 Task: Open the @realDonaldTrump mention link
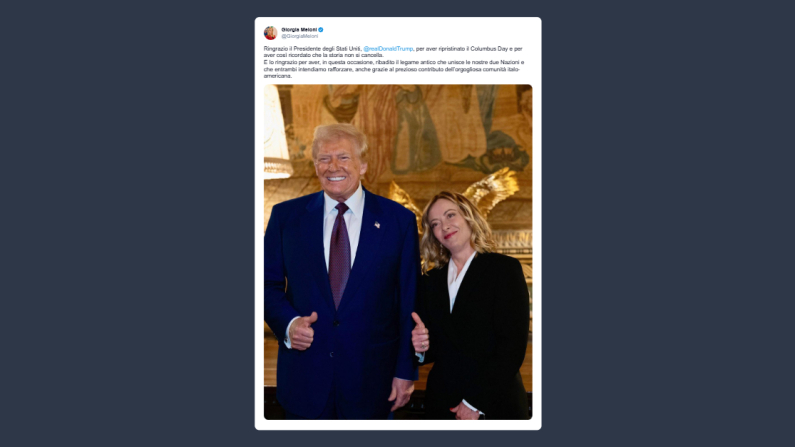click(388, 49)
